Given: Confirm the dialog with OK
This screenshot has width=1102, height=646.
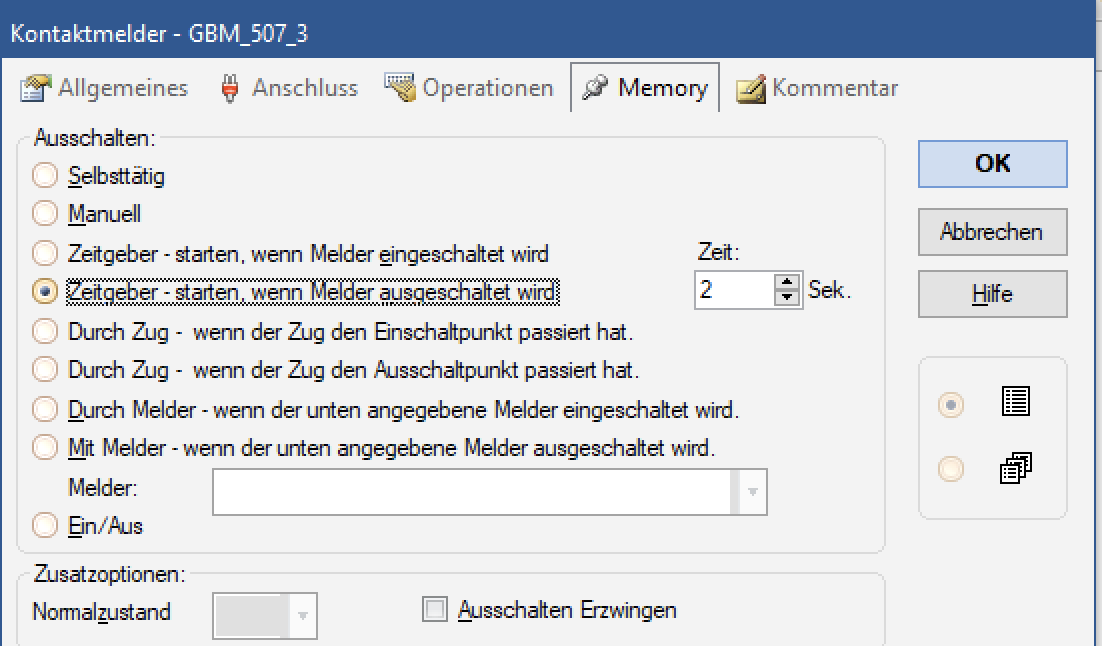Looking at the screenshot, I should tap(992, 164).
